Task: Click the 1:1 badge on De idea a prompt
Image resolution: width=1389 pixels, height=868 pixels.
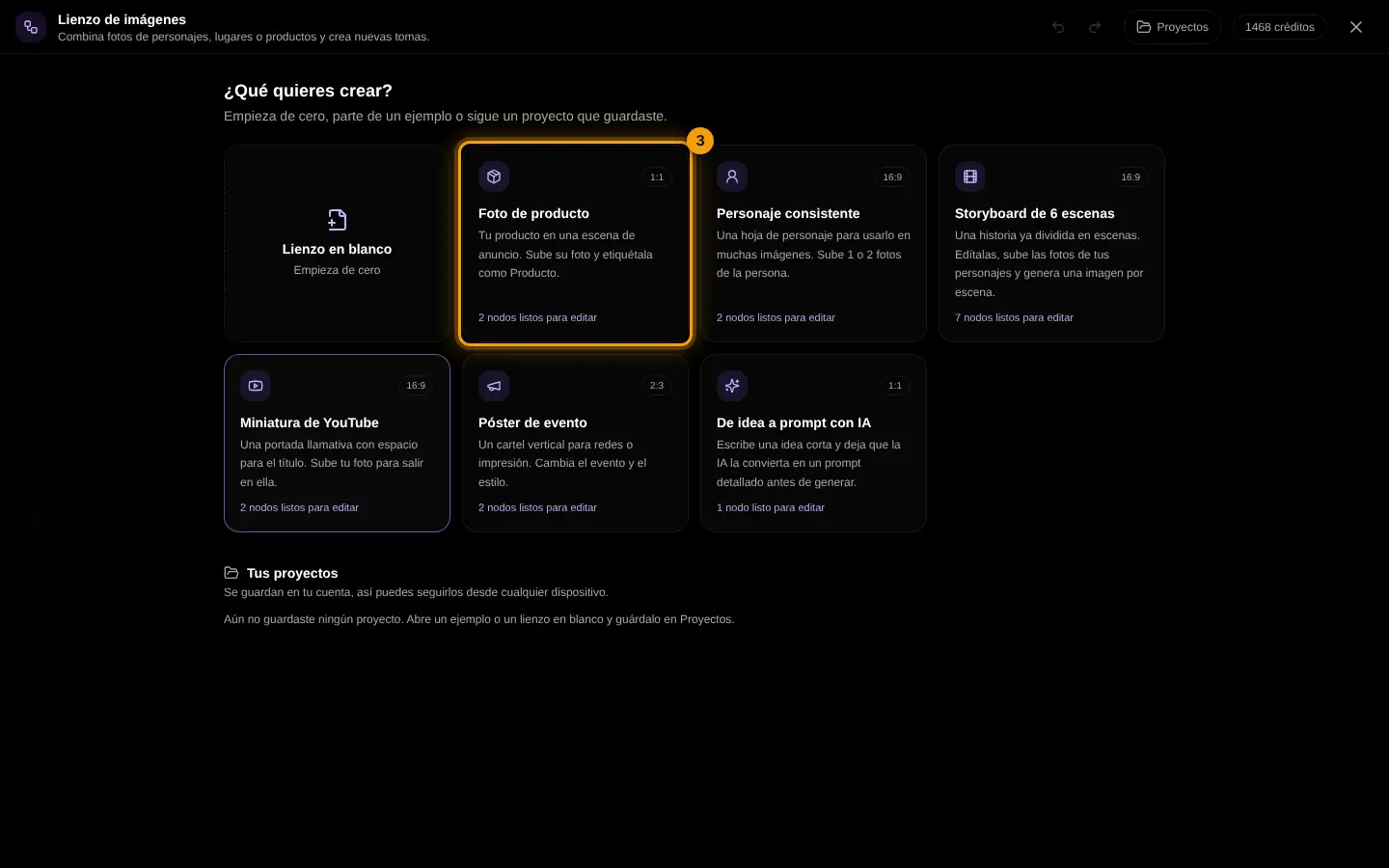Action: click(x=895, y=386)
